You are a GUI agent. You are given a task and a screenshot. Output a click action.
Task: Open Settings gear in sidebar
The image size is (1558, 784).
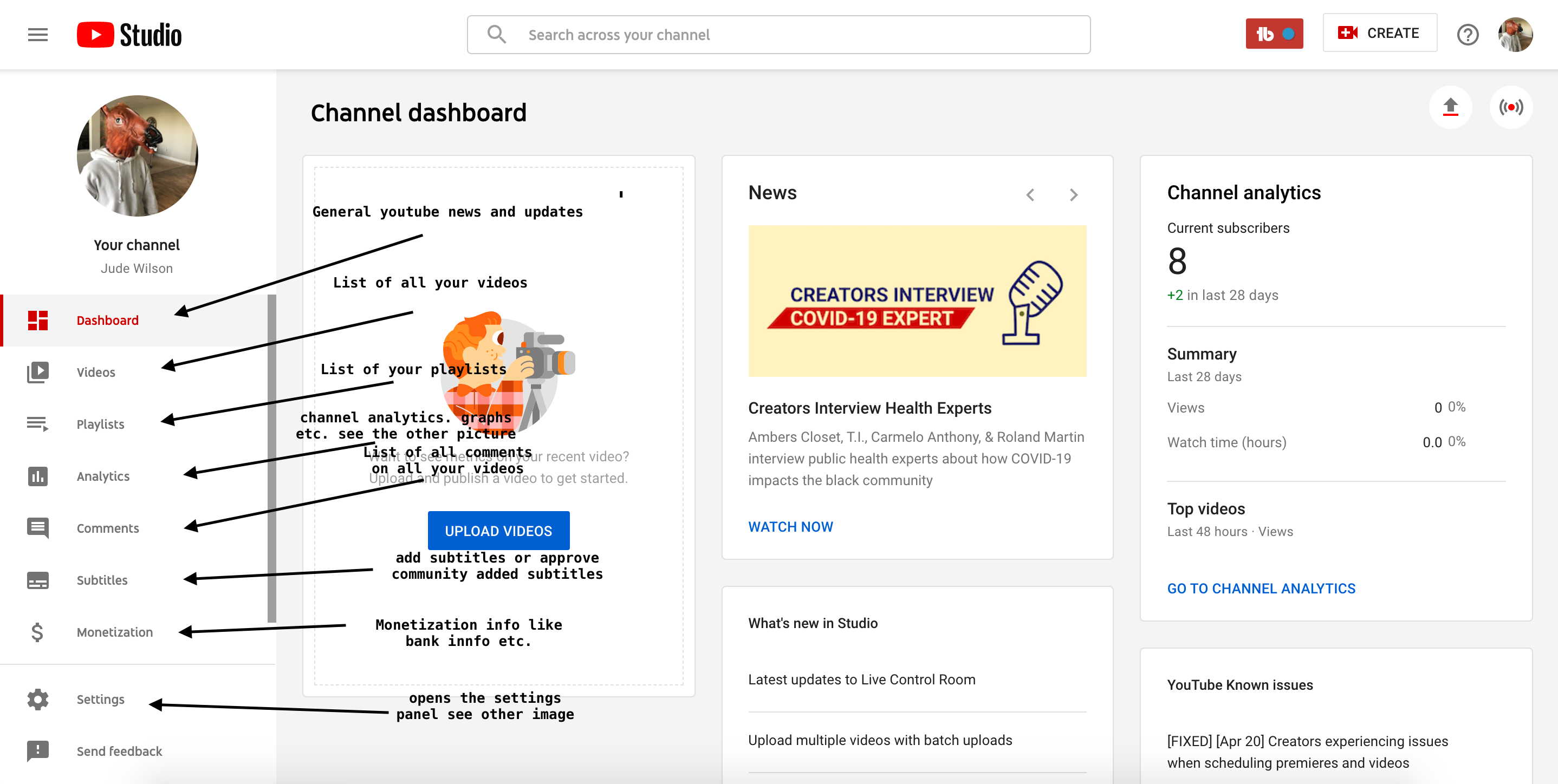coord(37,700)
